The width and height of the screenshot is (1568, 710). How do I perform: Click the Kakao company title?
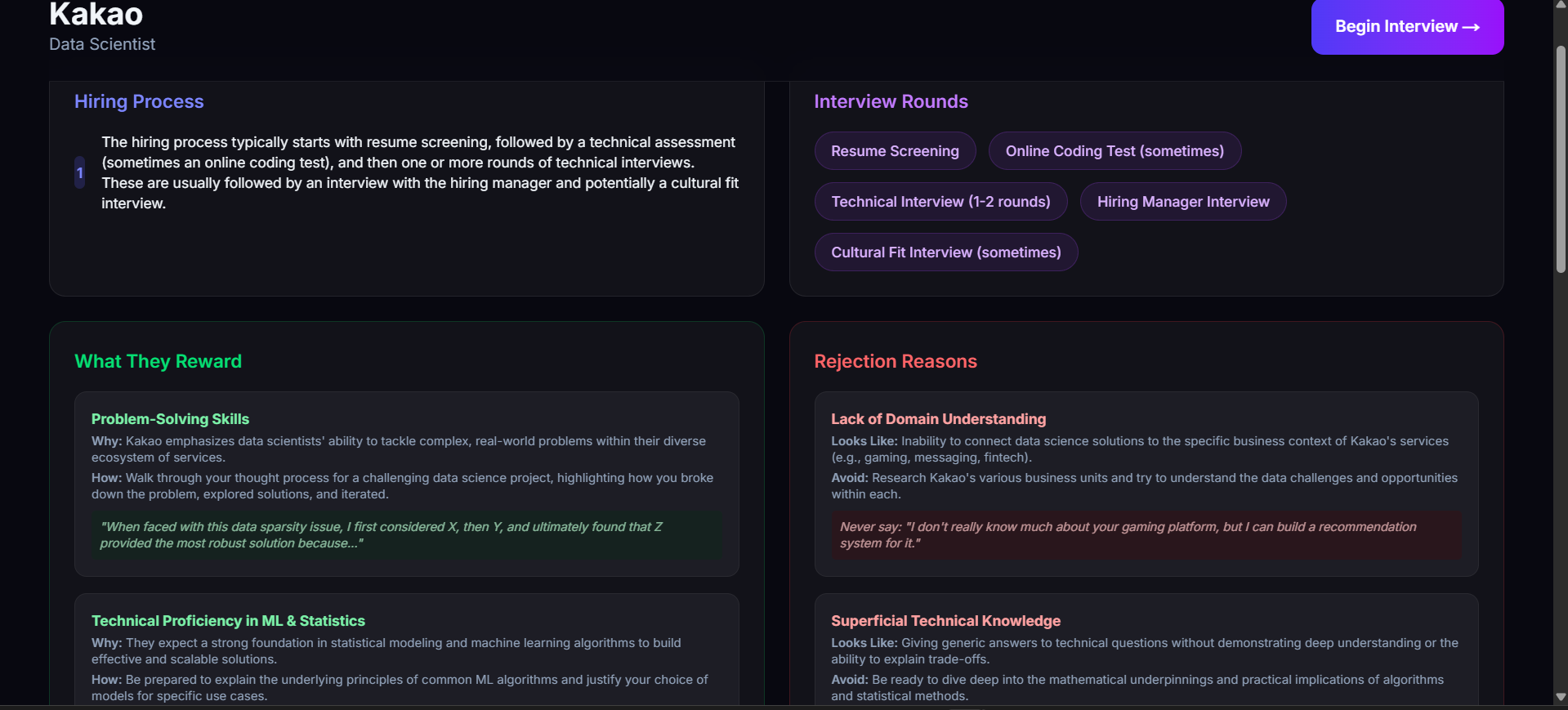[96, 14]
